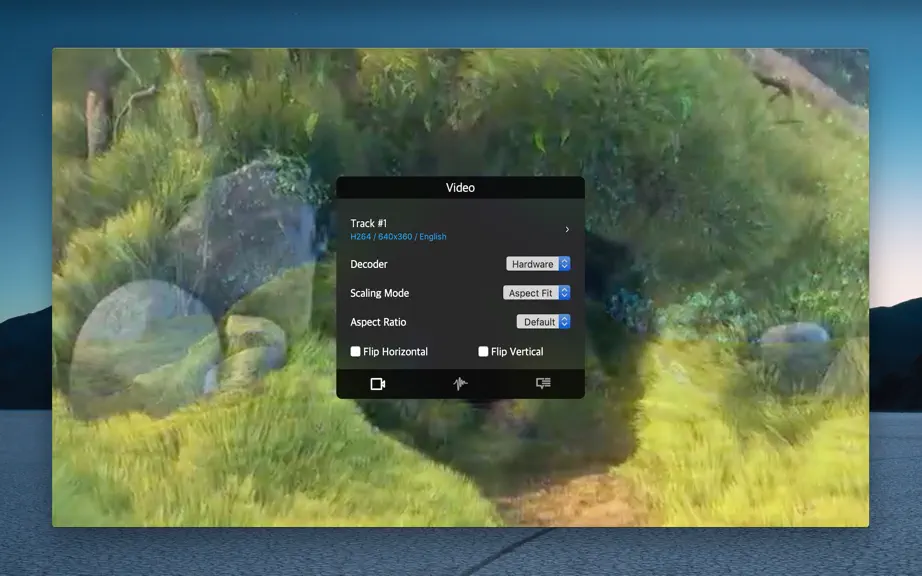Click the Flip Horizontal label text

point(395,351)
